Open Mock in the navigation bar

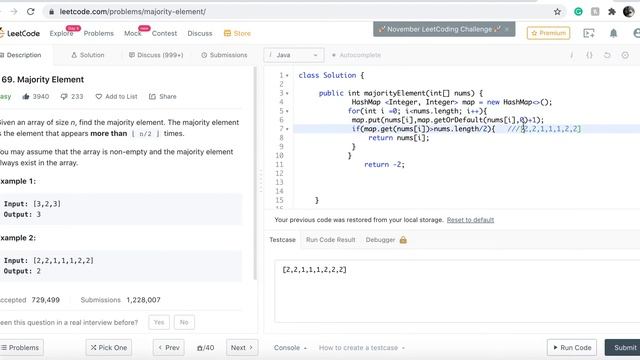pos(133,33)
